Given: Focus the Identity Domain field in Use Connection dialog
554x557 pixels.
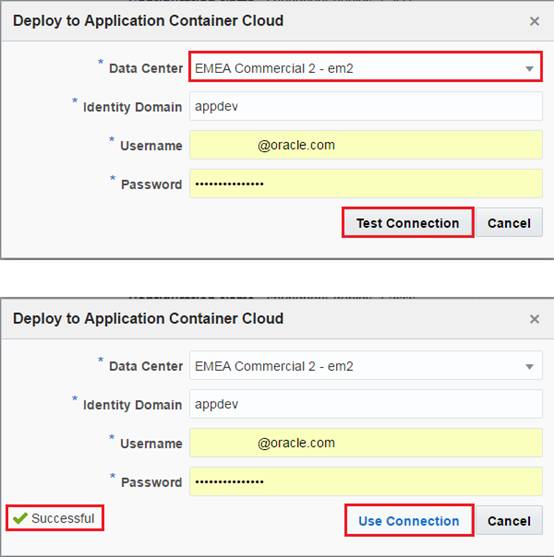Looking at the screenshot, I should [x=366, y=404].
